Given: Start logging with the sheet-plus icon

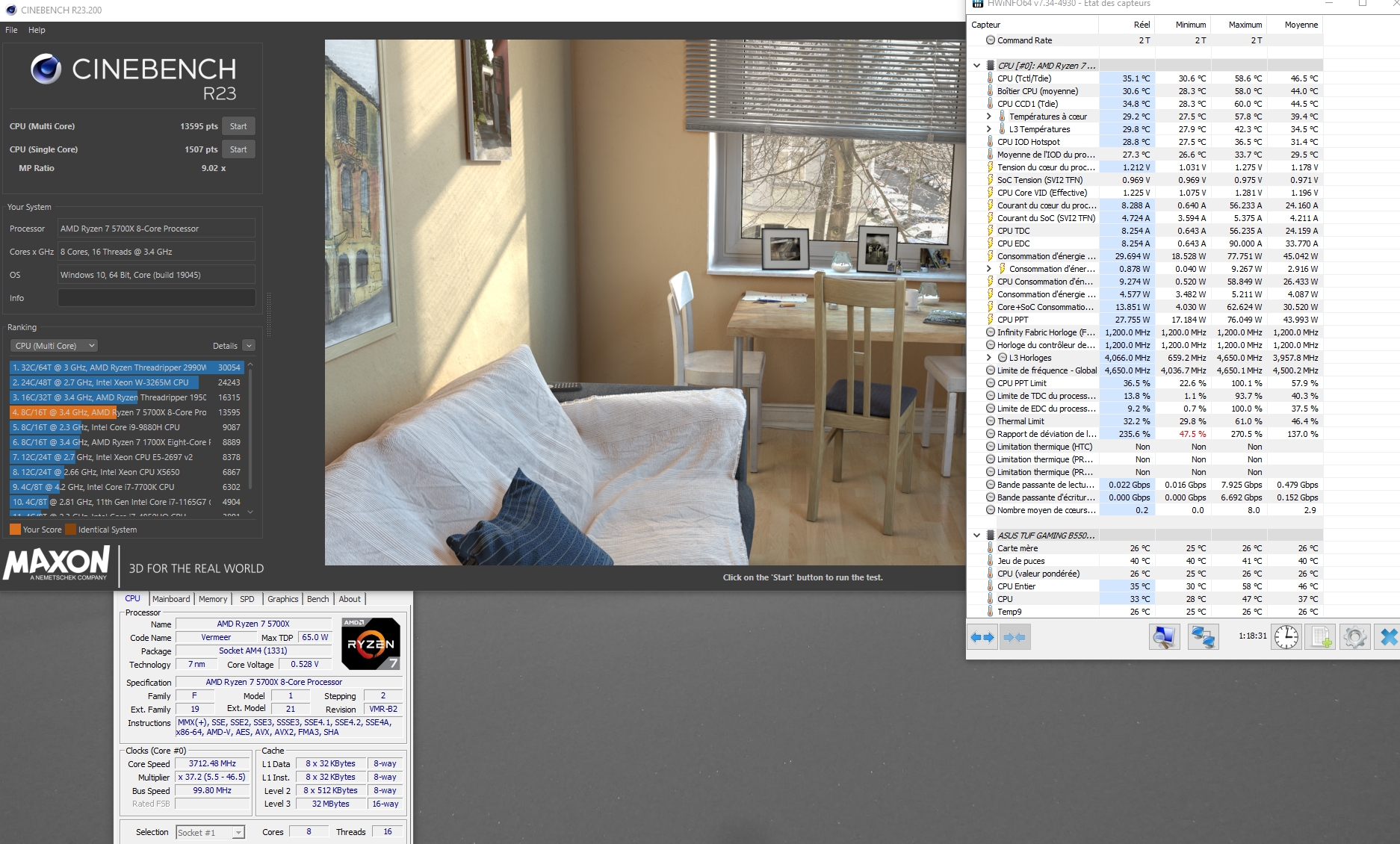Looking at the screenshot, I should click(1320, 637).
